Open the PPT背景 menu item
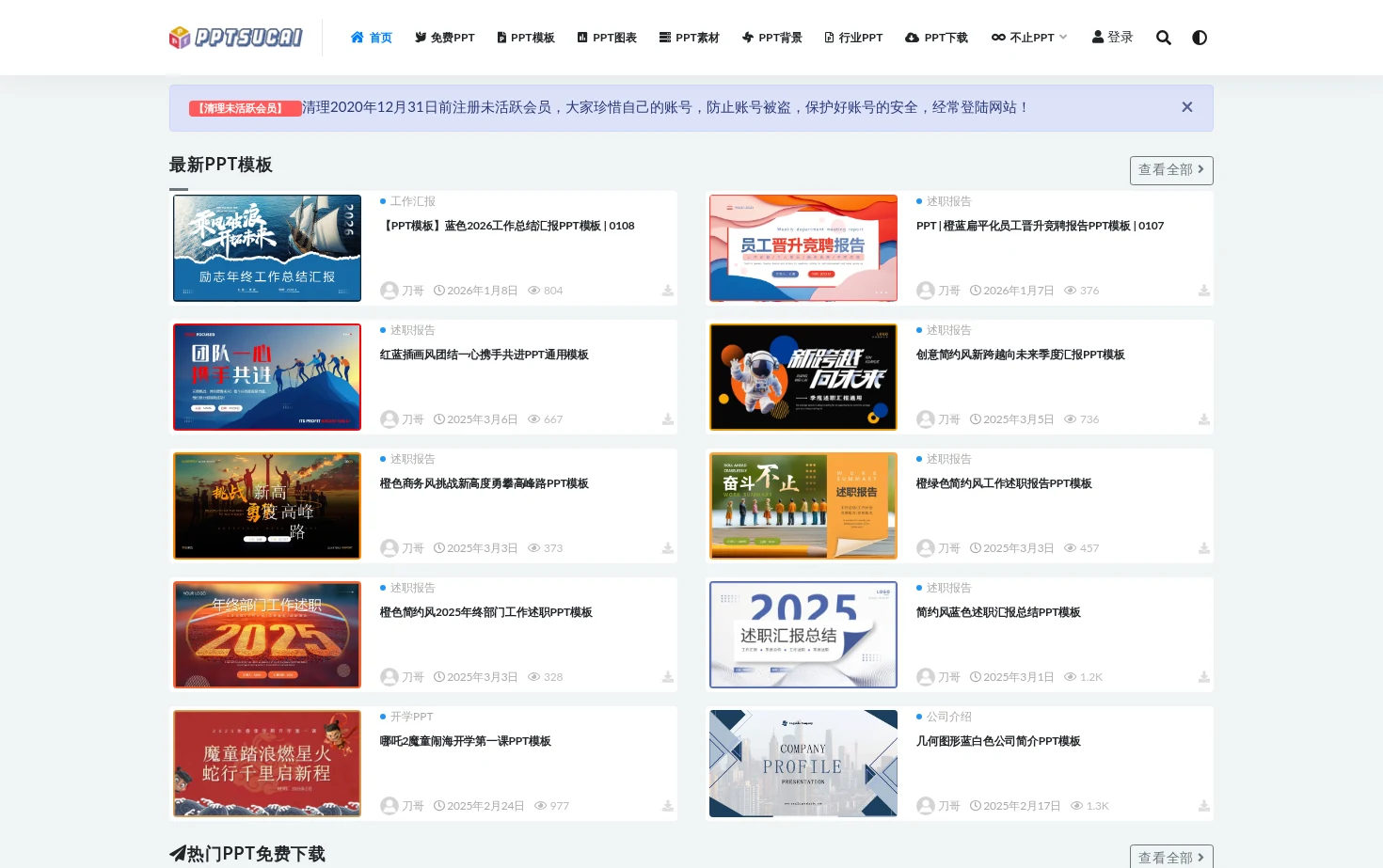The height and width of the screenshot is (868, 1383). click(772, 38)
